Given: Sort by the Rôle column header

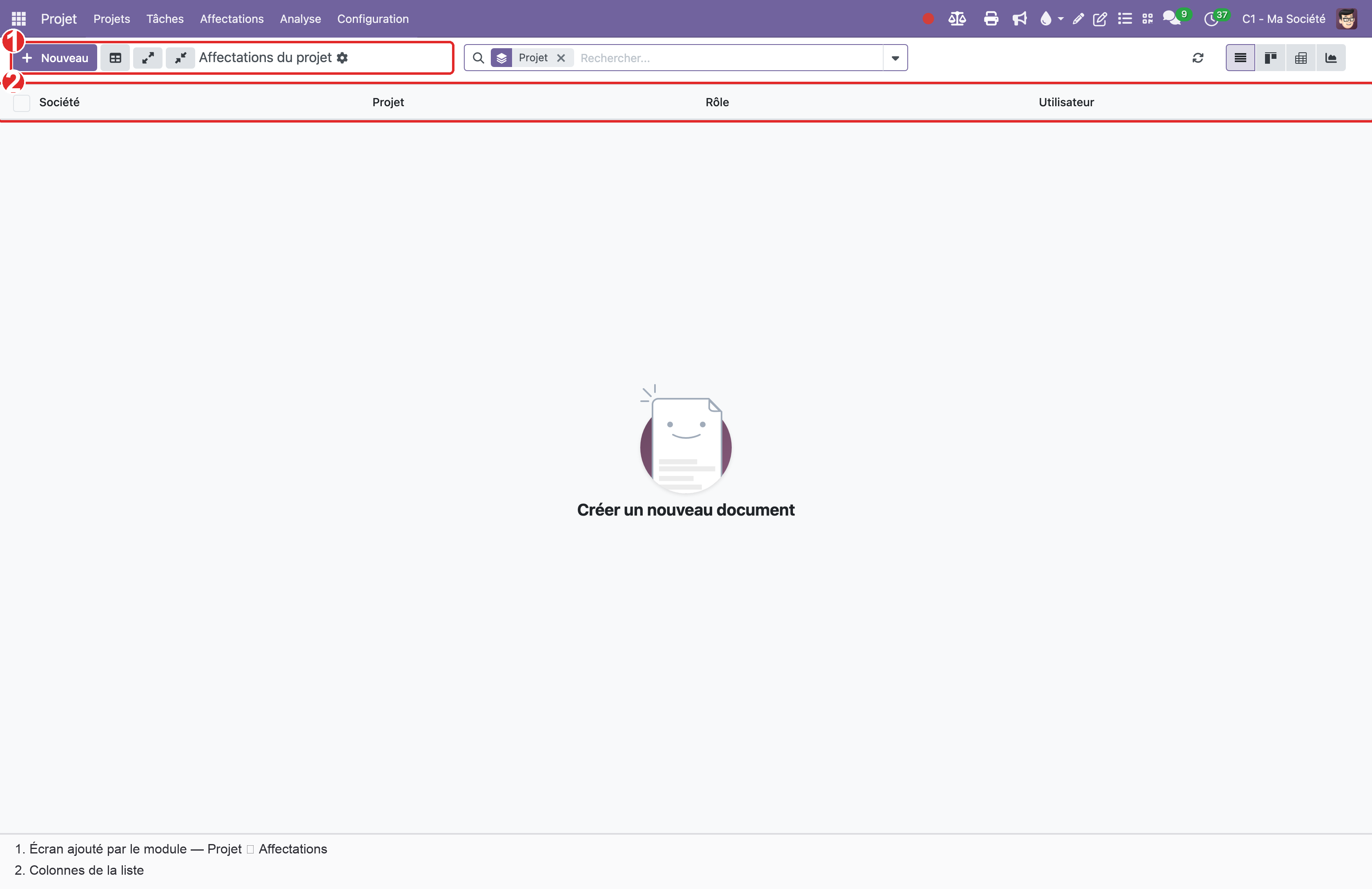Looking at the screenshot, I should [717, 102].
